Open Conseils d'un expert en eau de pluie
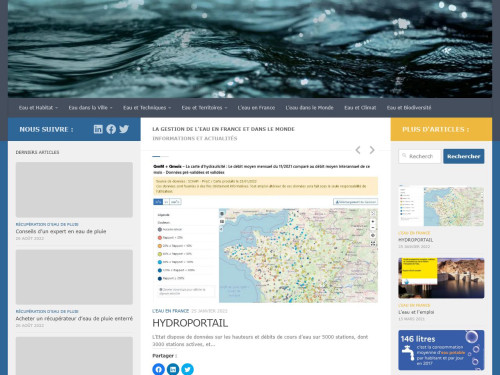This screenshot has width=500, height=375. pos(61,231)
